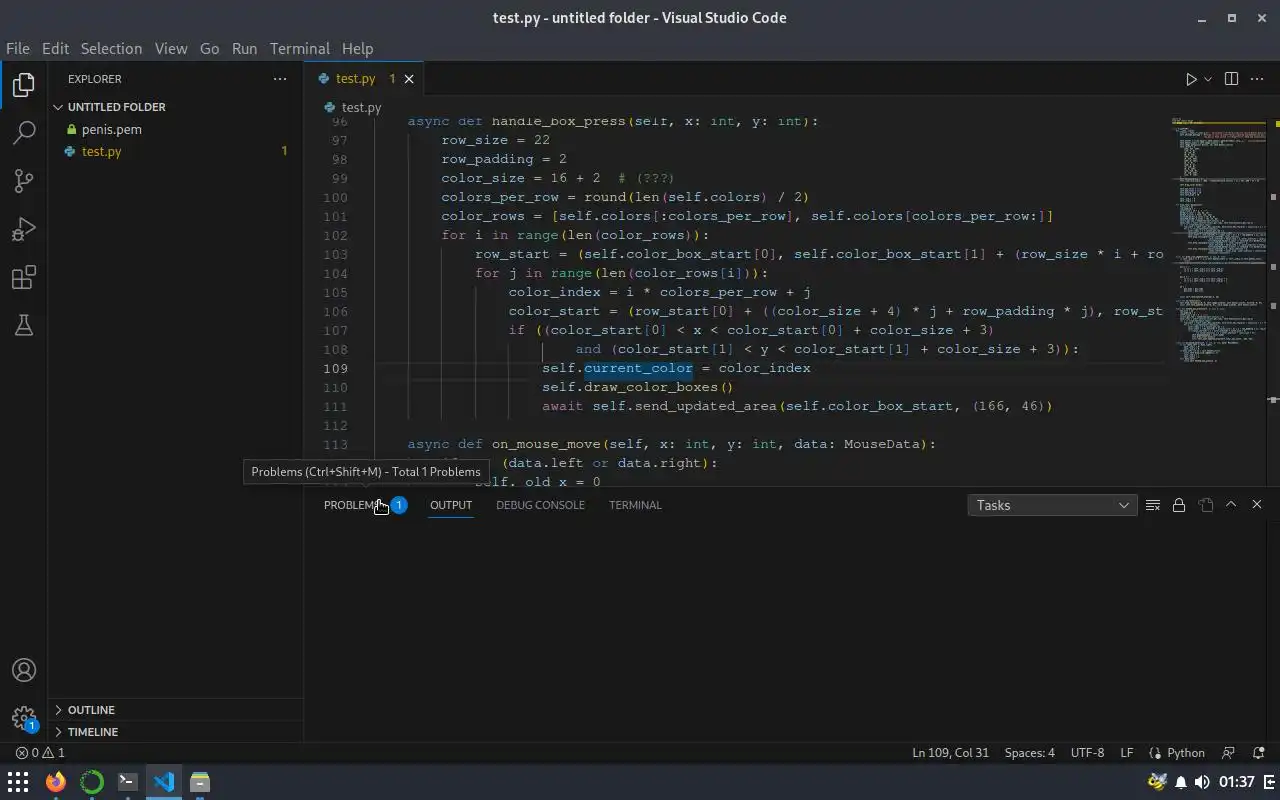The height and width of the screenshot is (800, 1280).
Task: Open notification bell in system tray
Action: 1181,782
